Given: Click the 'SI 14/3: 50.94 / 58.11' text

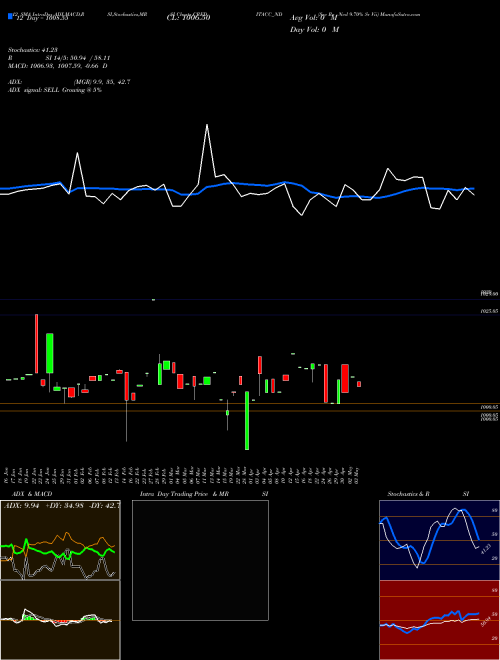Looking at the screenshot, I should pos(78,58).
